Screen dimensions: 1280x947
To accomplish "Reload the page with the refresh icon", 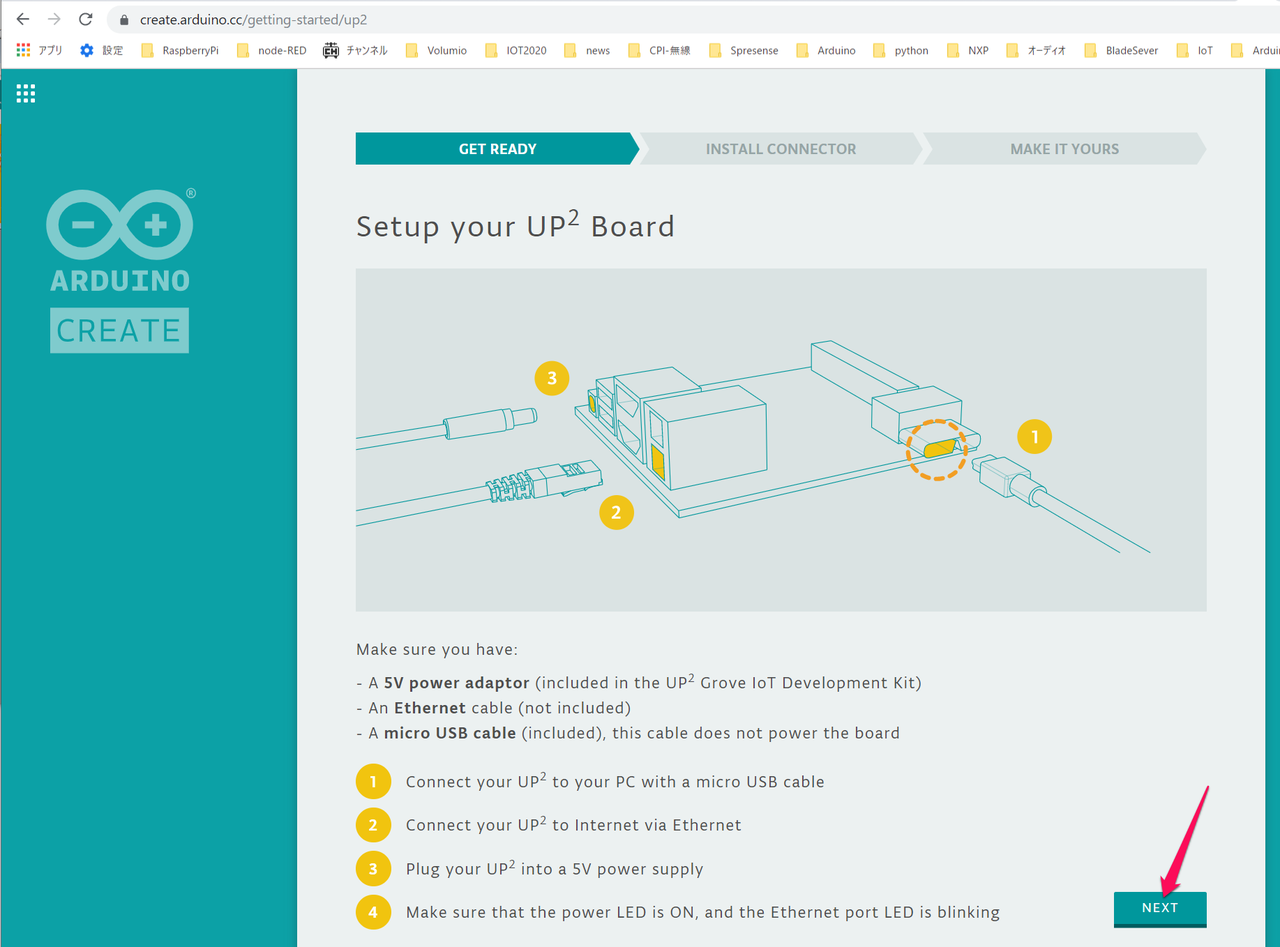I will click(x=86, y=19).
